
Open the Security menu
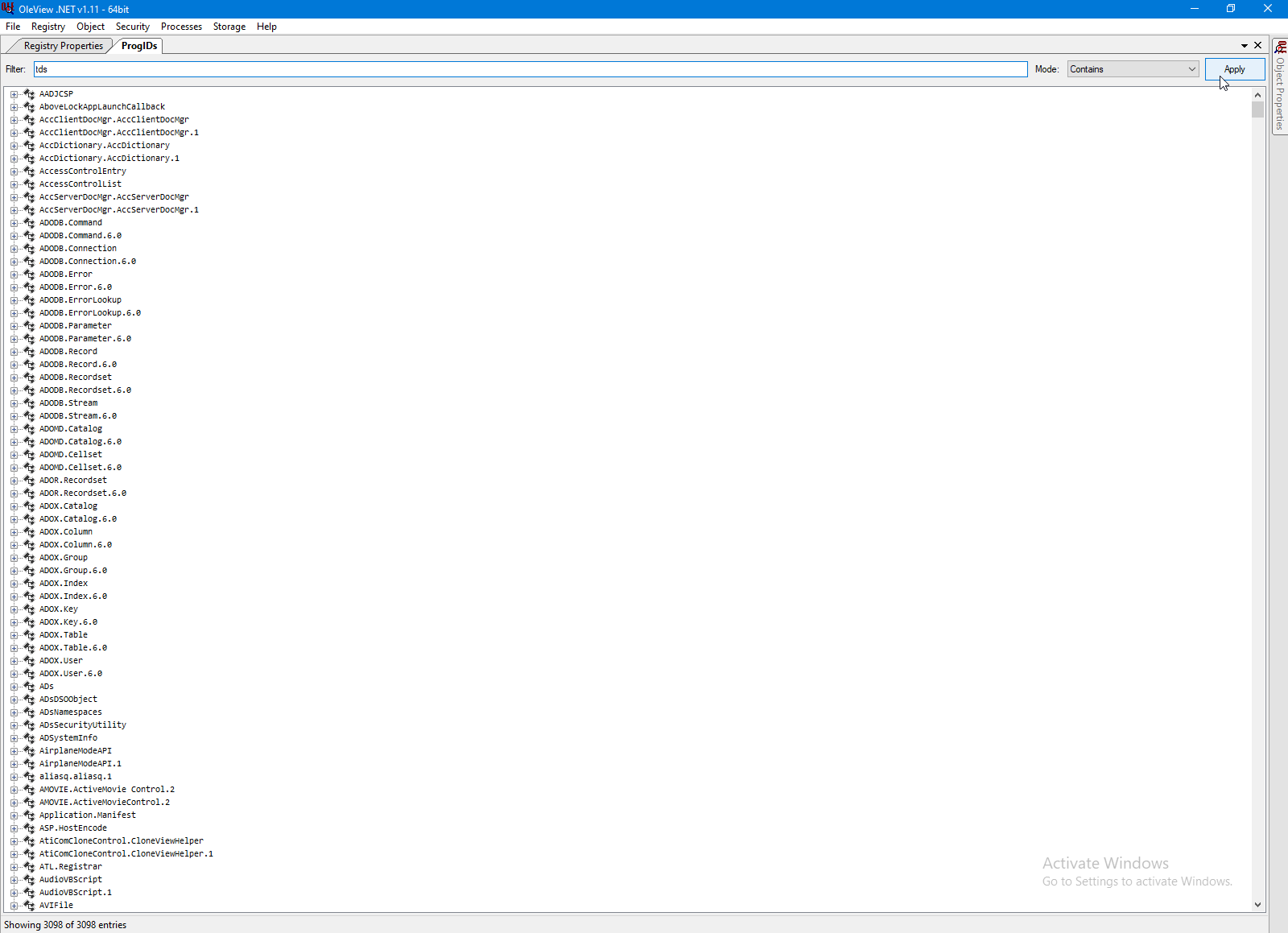pos(133,27)
